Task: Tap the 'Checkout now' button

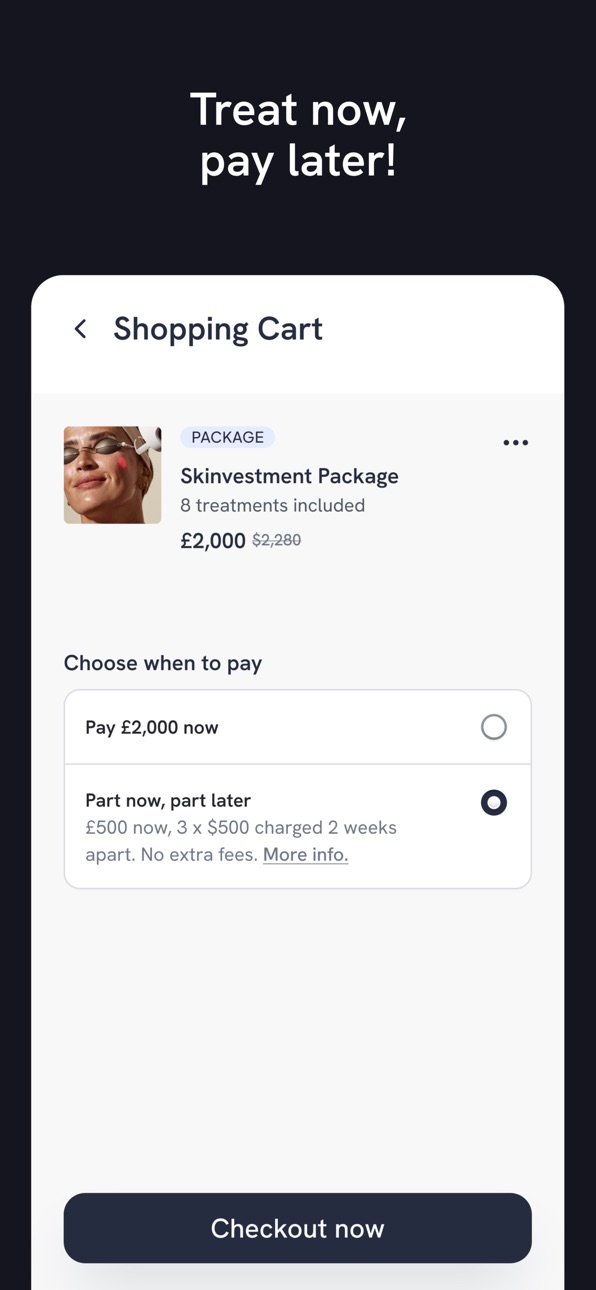Action: (x=298, y=1228)
